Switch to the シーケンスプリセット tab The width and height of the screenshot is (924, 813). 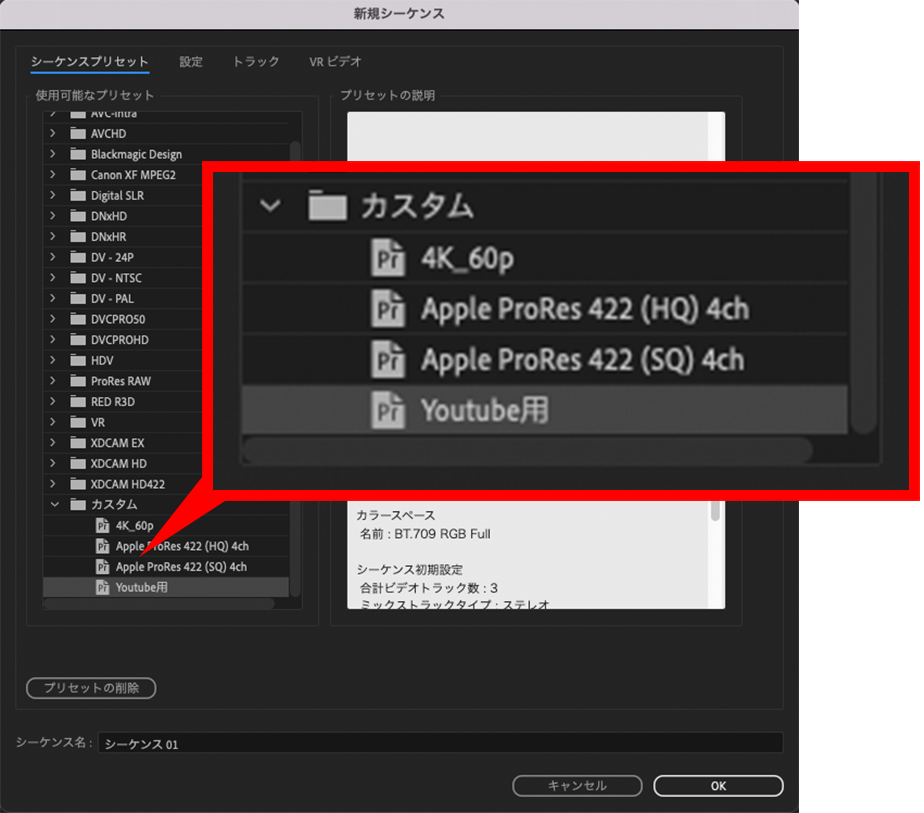pos(90,62)
